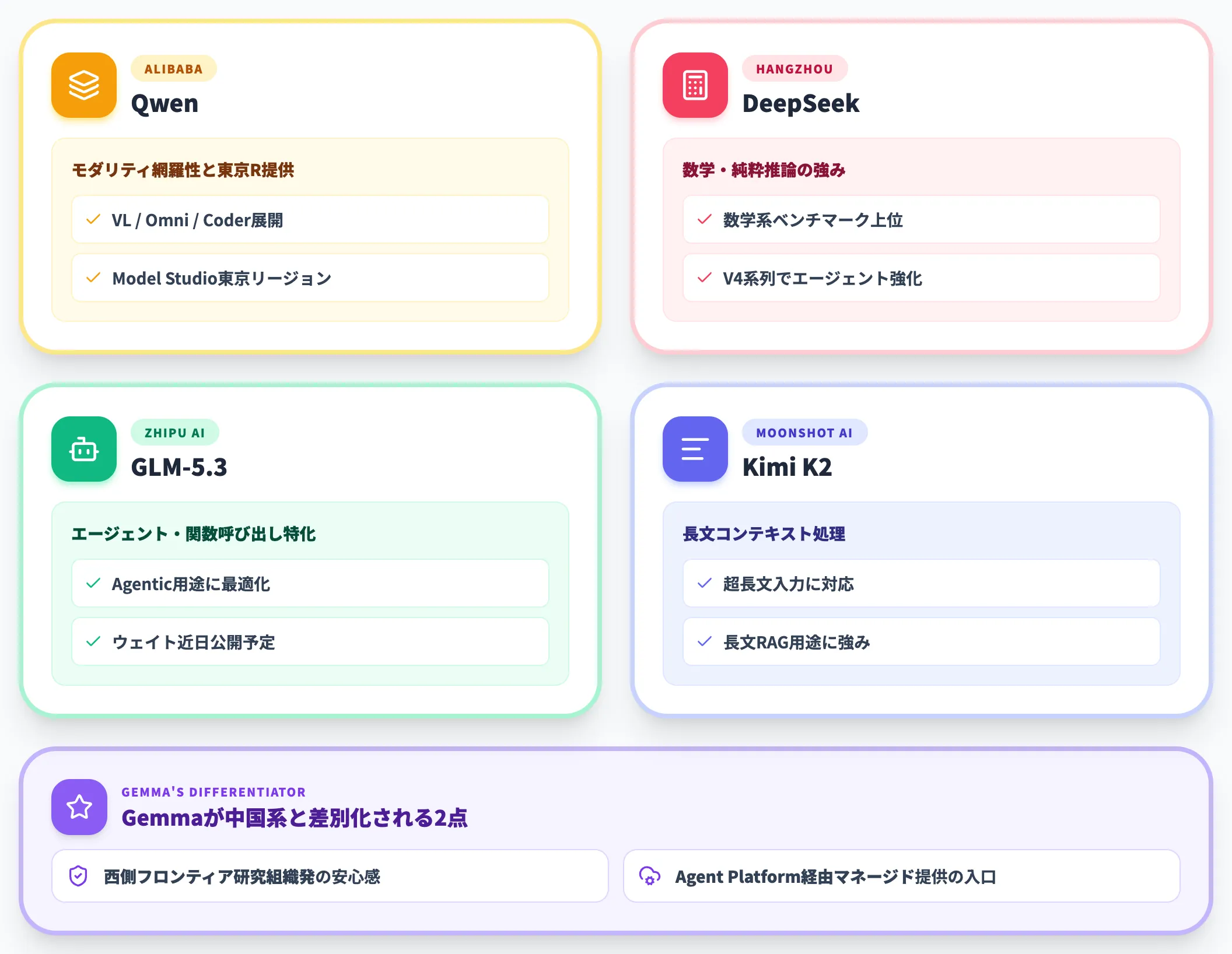Click the orange Qwen layers icon
Viewport: 1232px width, 954px height.
click(84, 85)
